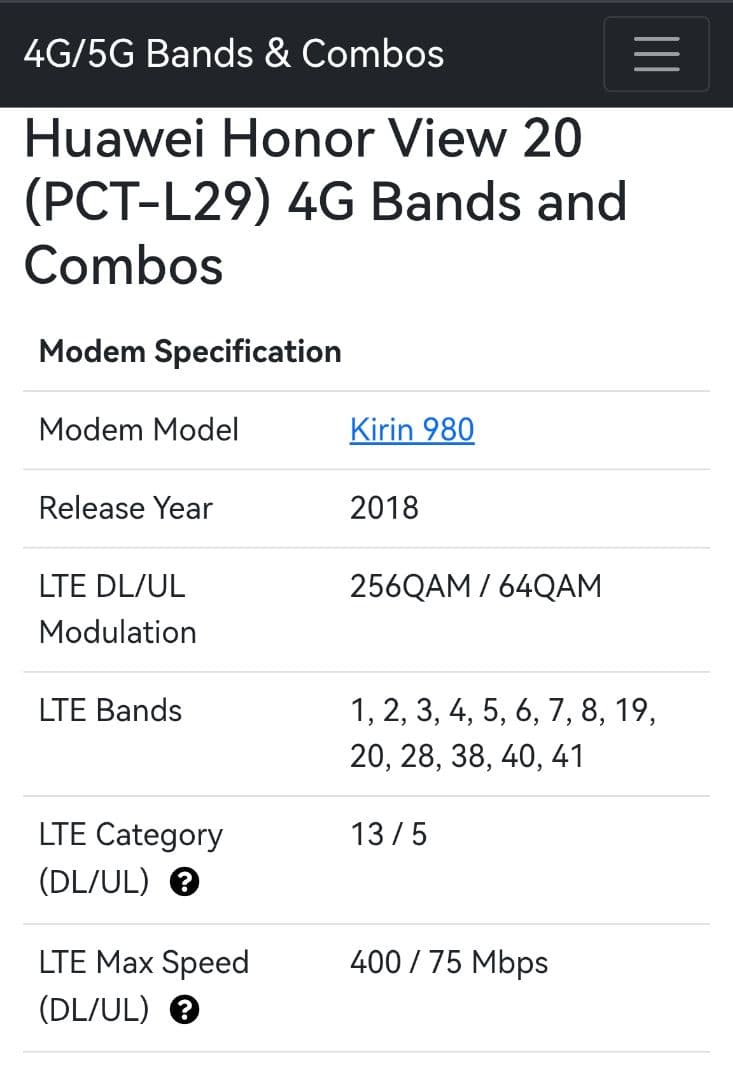
Task: Tap the circular question mark near LTE Category
Action: click(x=184, y=881)
